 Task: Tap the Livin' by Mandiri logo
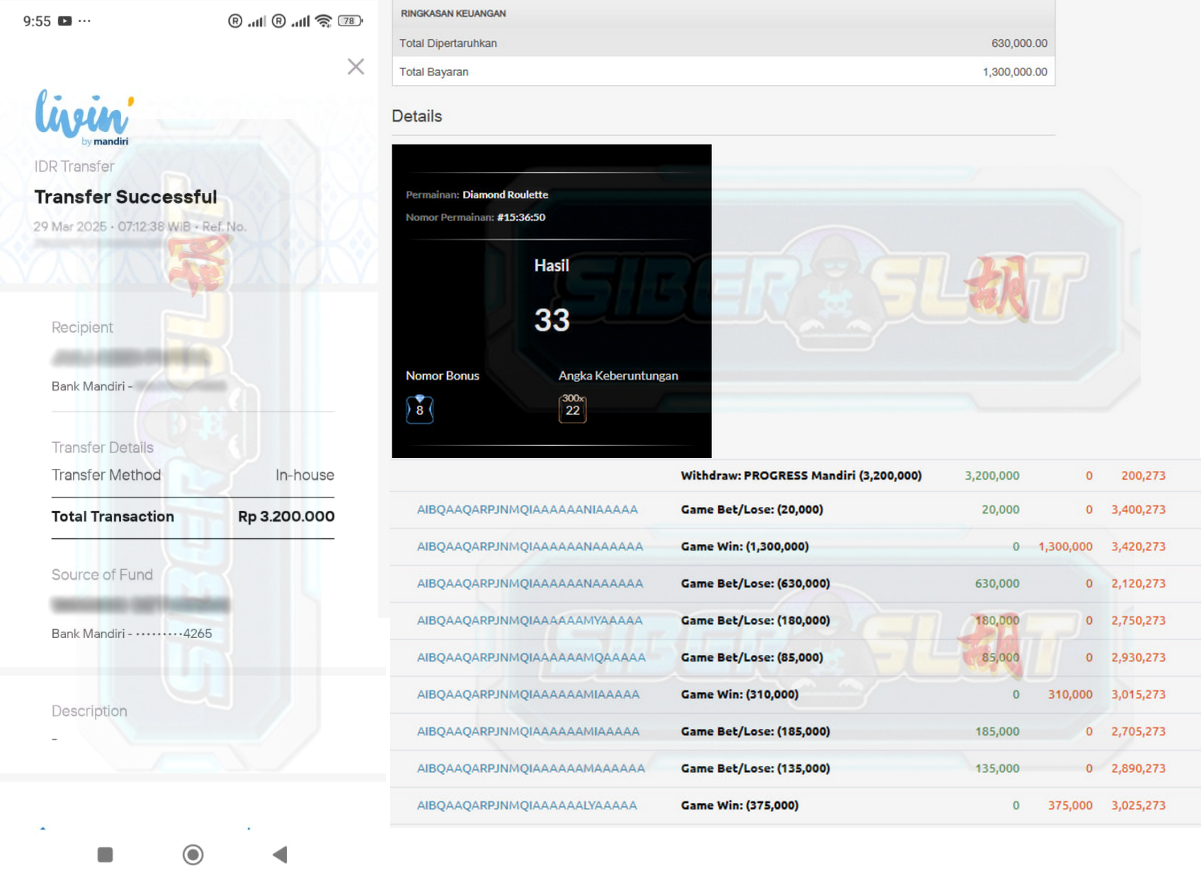coord(84,118)
